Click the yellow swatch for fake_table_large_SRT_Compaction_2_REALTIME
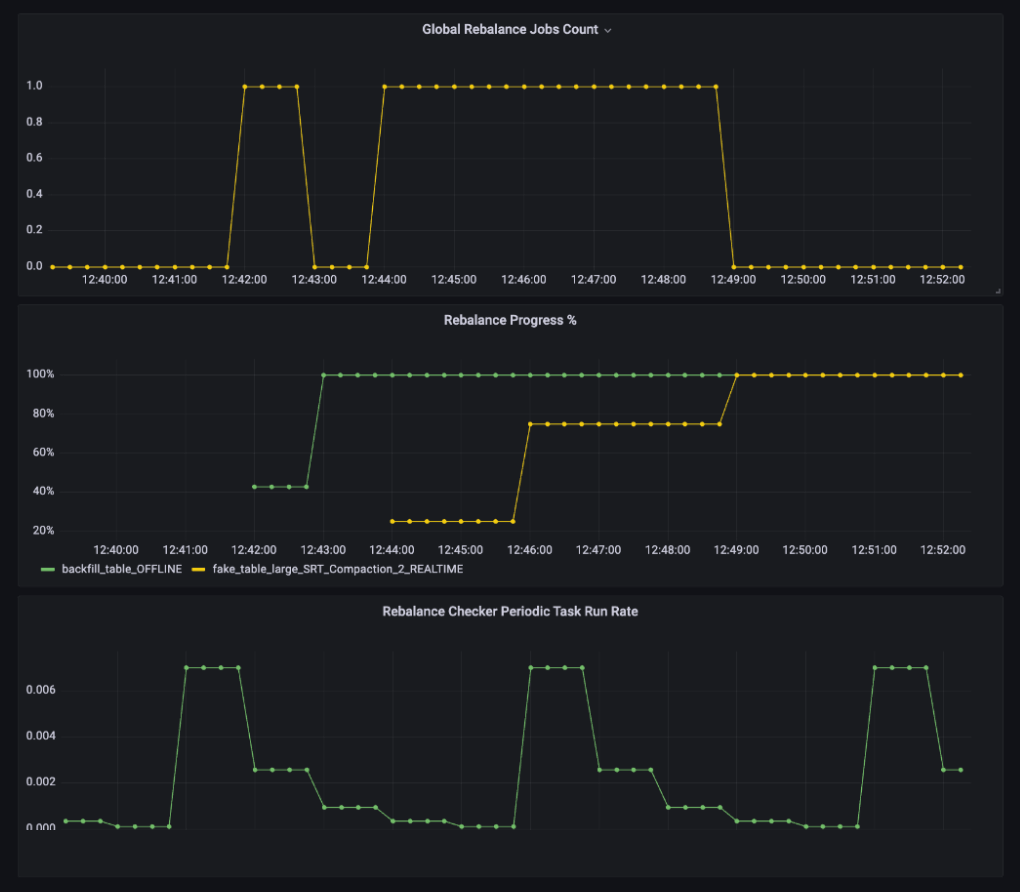Image resolution: width=1020 pixels, height=892 pixels. [198, 569]
